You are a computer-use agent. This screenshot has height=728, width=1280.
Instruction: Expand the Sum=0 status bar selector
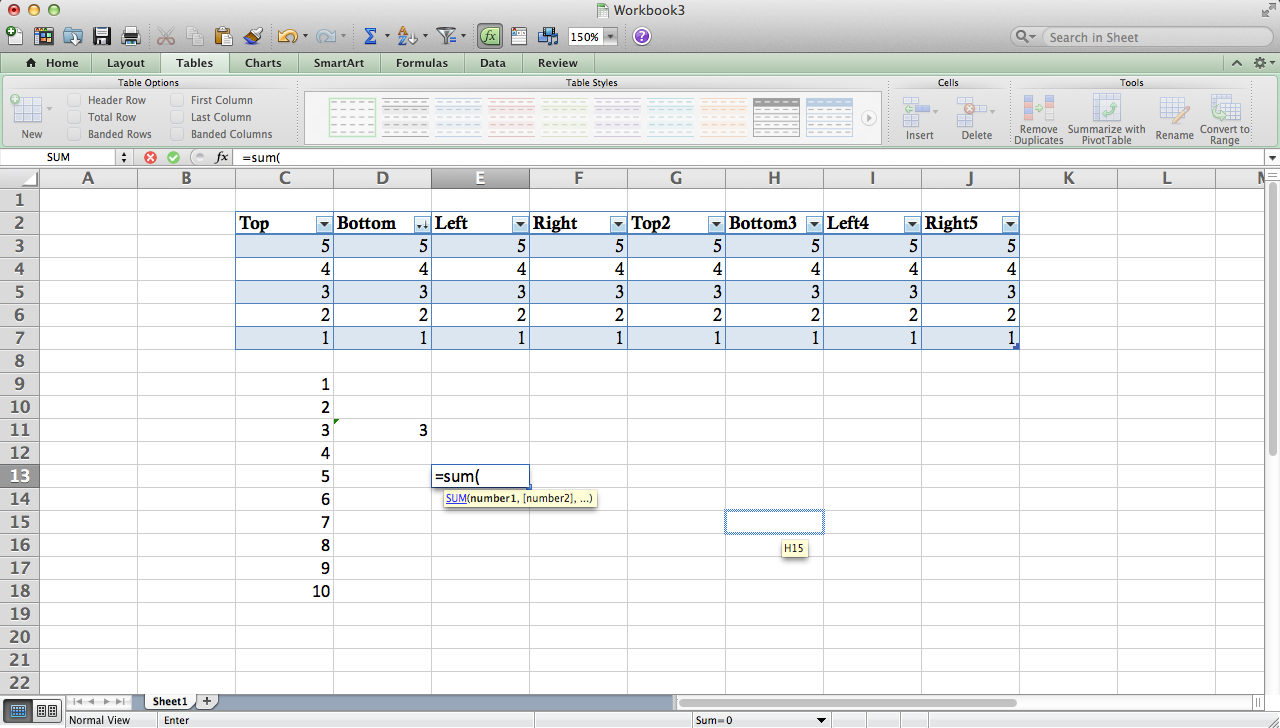tap(821, 719)
